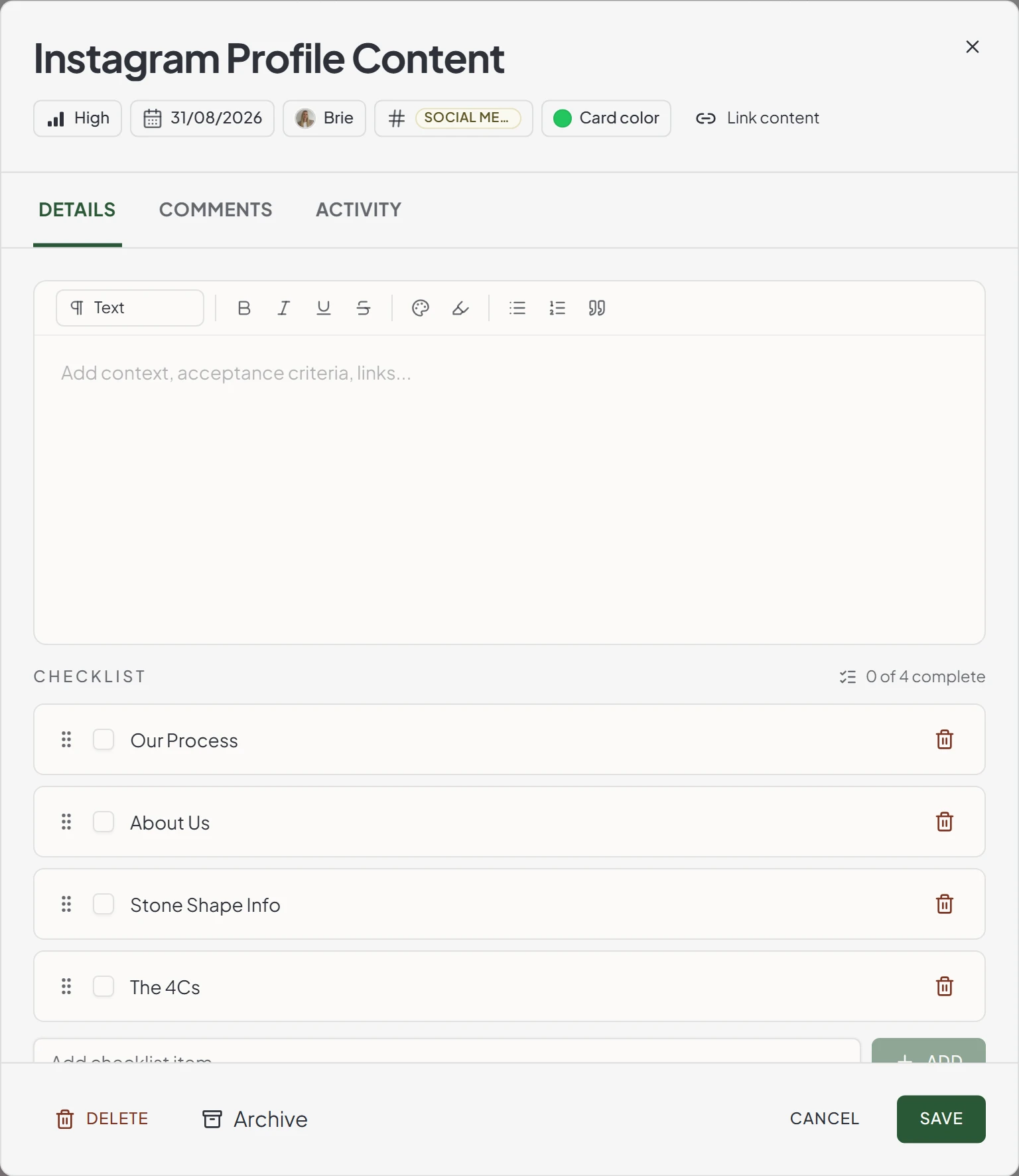Save the card changes

tap(941, 1119)
